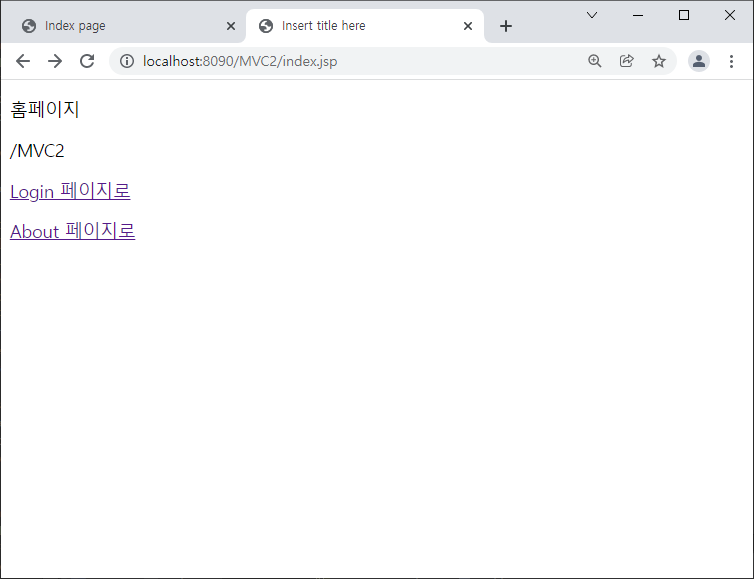Open tab search dropdown chevron
754x579 pixels.
(592, 15)
